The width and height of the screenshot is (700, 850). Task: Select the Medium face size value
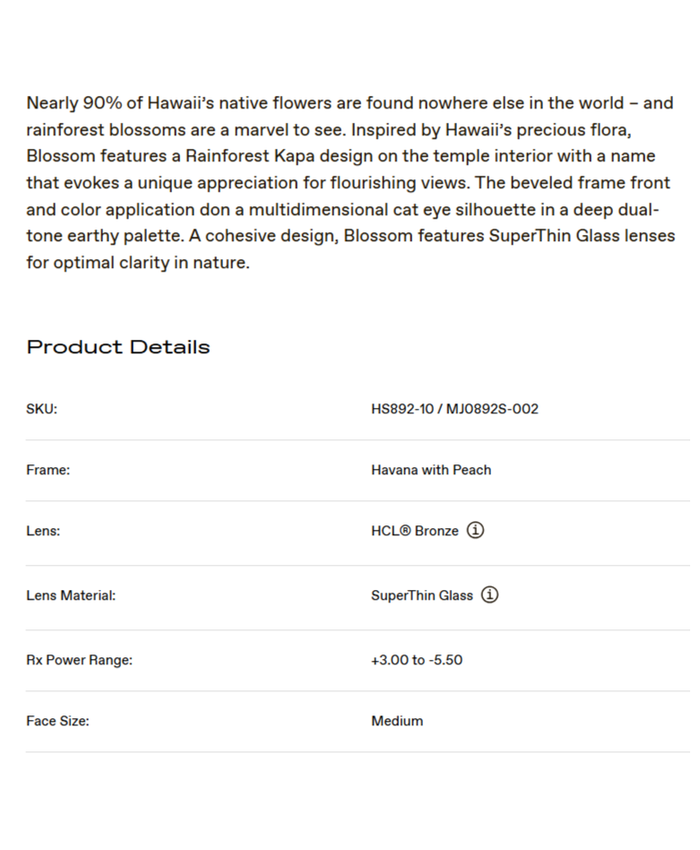tap(397, 721)
